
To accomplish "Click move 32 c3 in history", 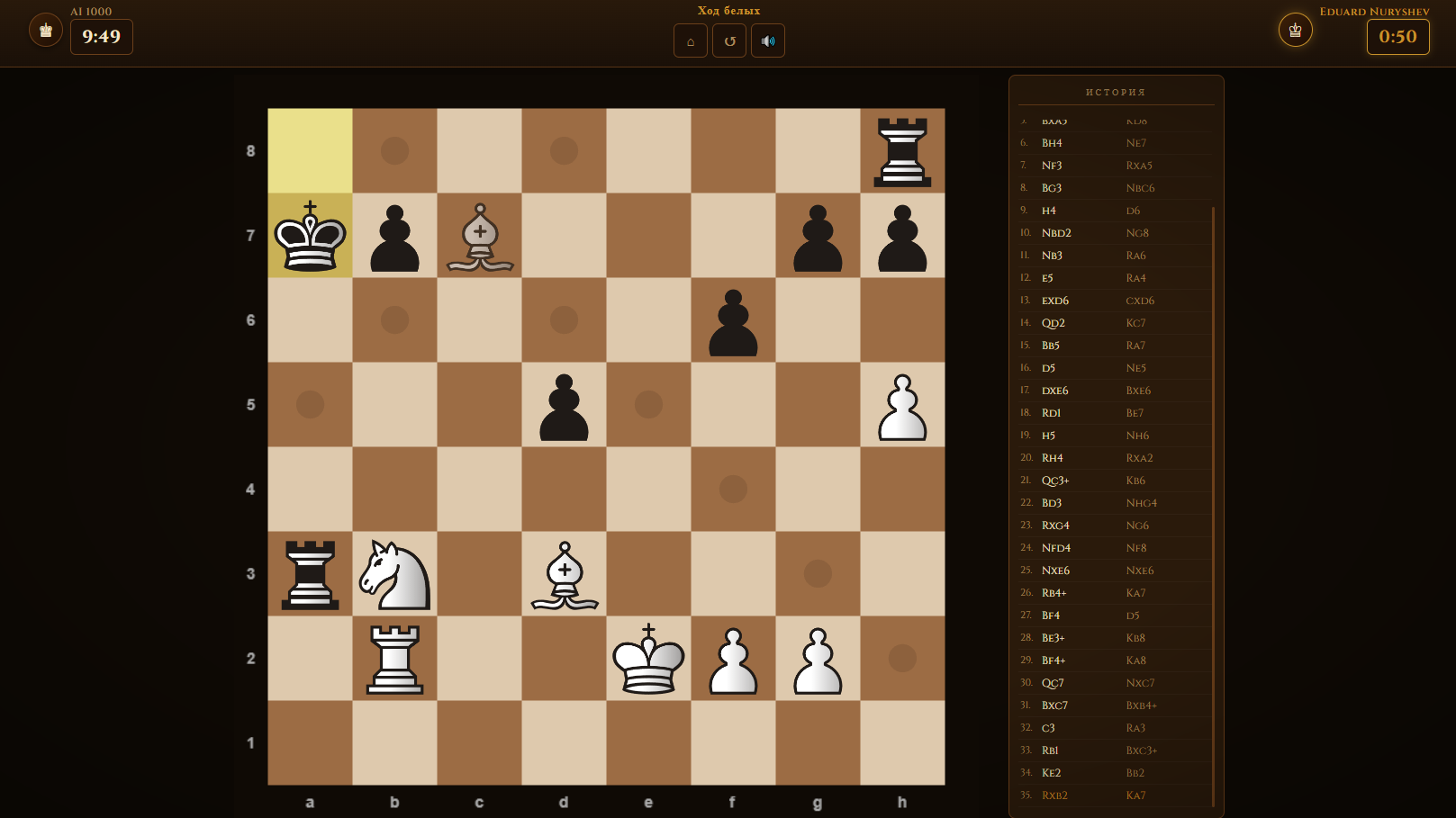I will (x=1048, y=728).
